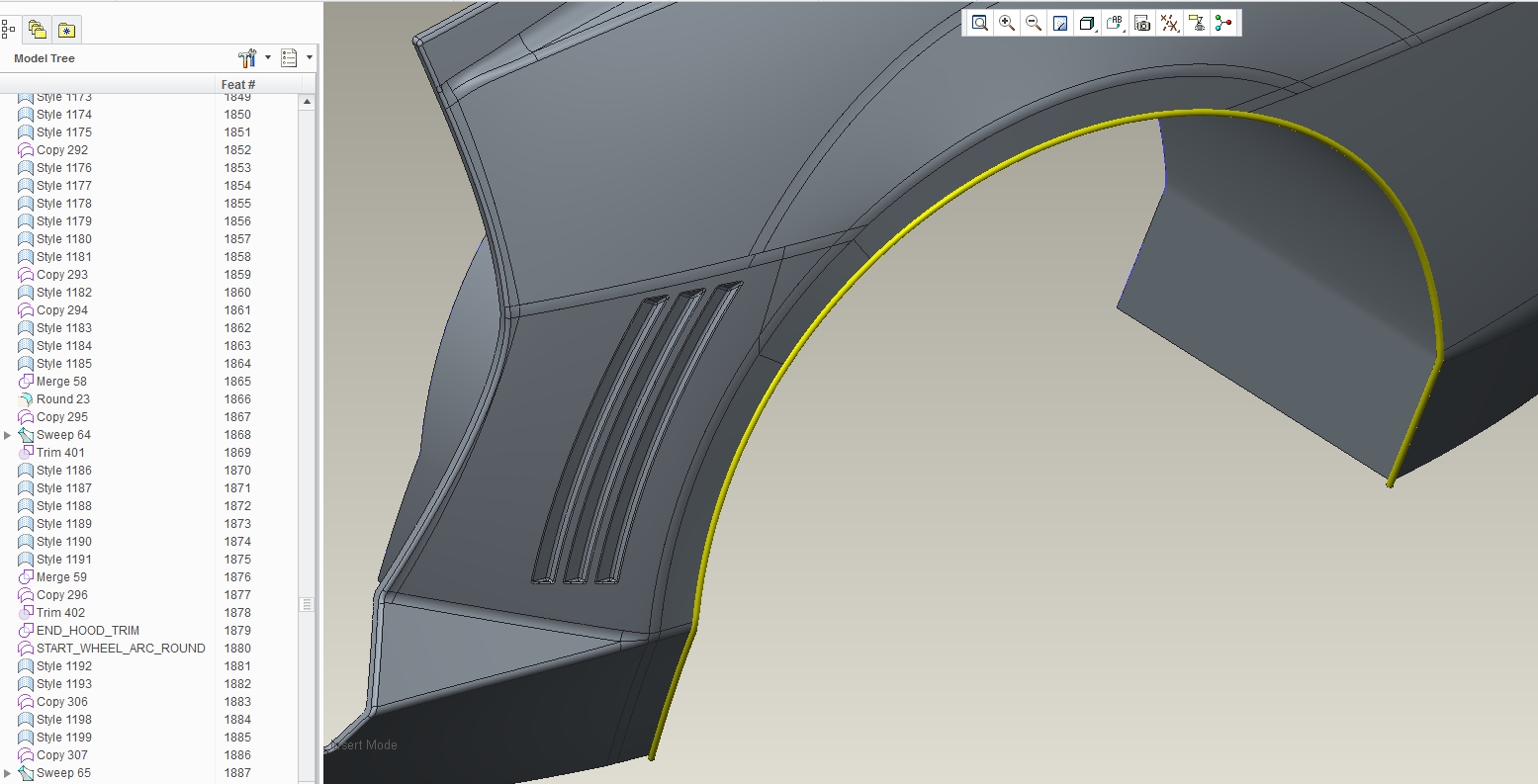Image resolution: width=1538 pixels, height=784 pixels.
Task: Click feature number 1868 for Sweep 64
Action: coord(237,435)
